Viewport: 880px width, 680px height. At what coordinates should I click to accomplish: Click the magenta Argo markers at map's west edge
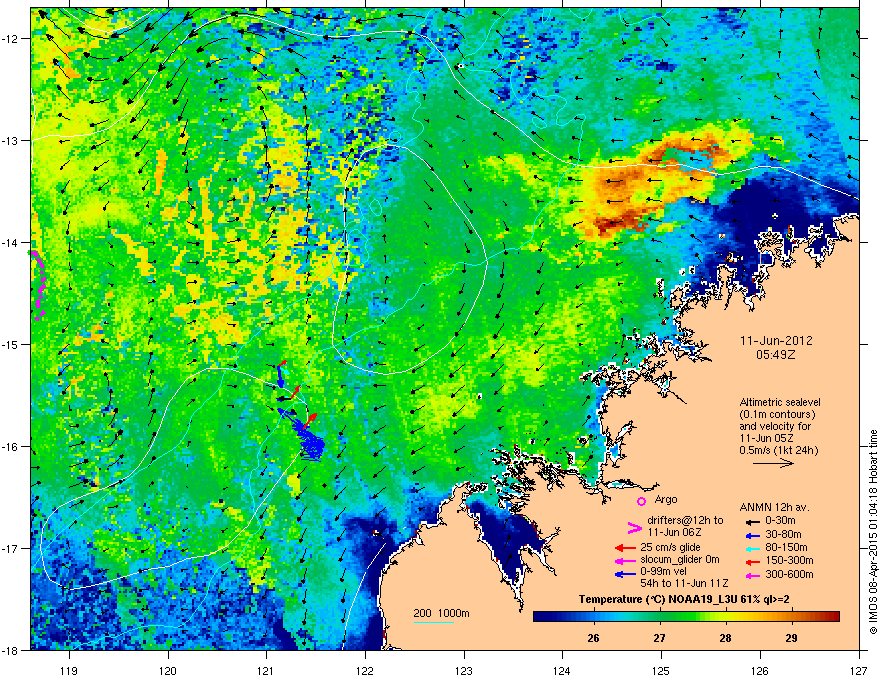click(38, 285)
